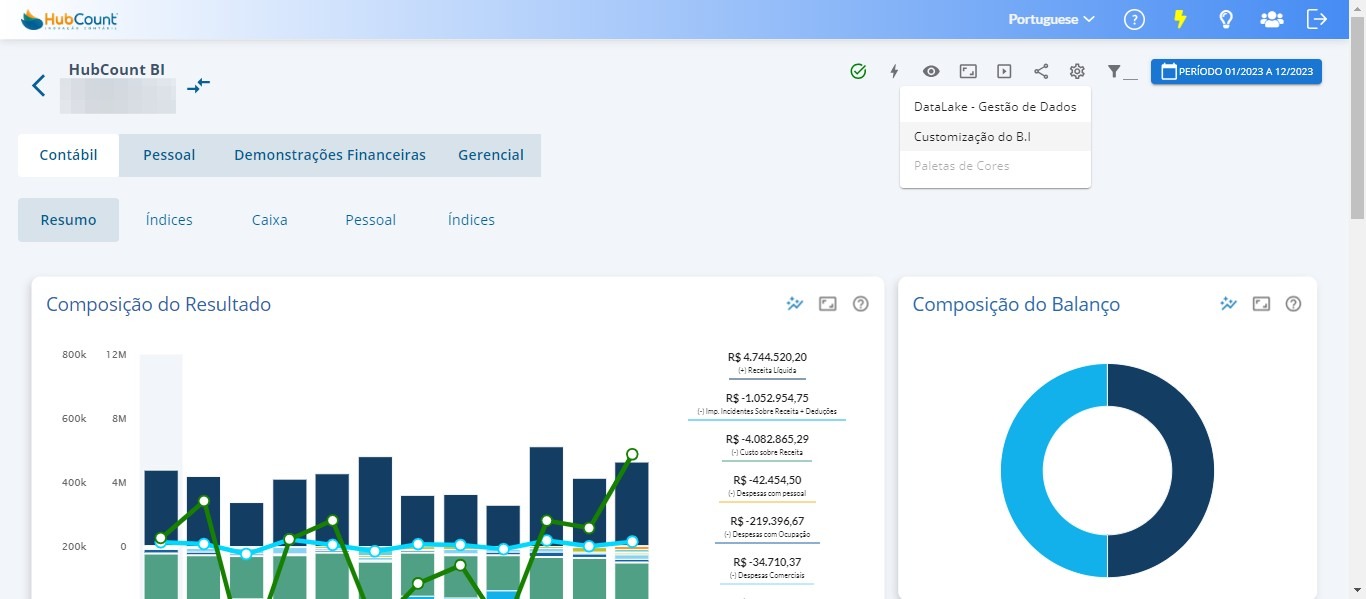This screenshot has width=1366, height=599.
Task: Click the yellow lightning bolt header icon
Action: point(1180,19)
